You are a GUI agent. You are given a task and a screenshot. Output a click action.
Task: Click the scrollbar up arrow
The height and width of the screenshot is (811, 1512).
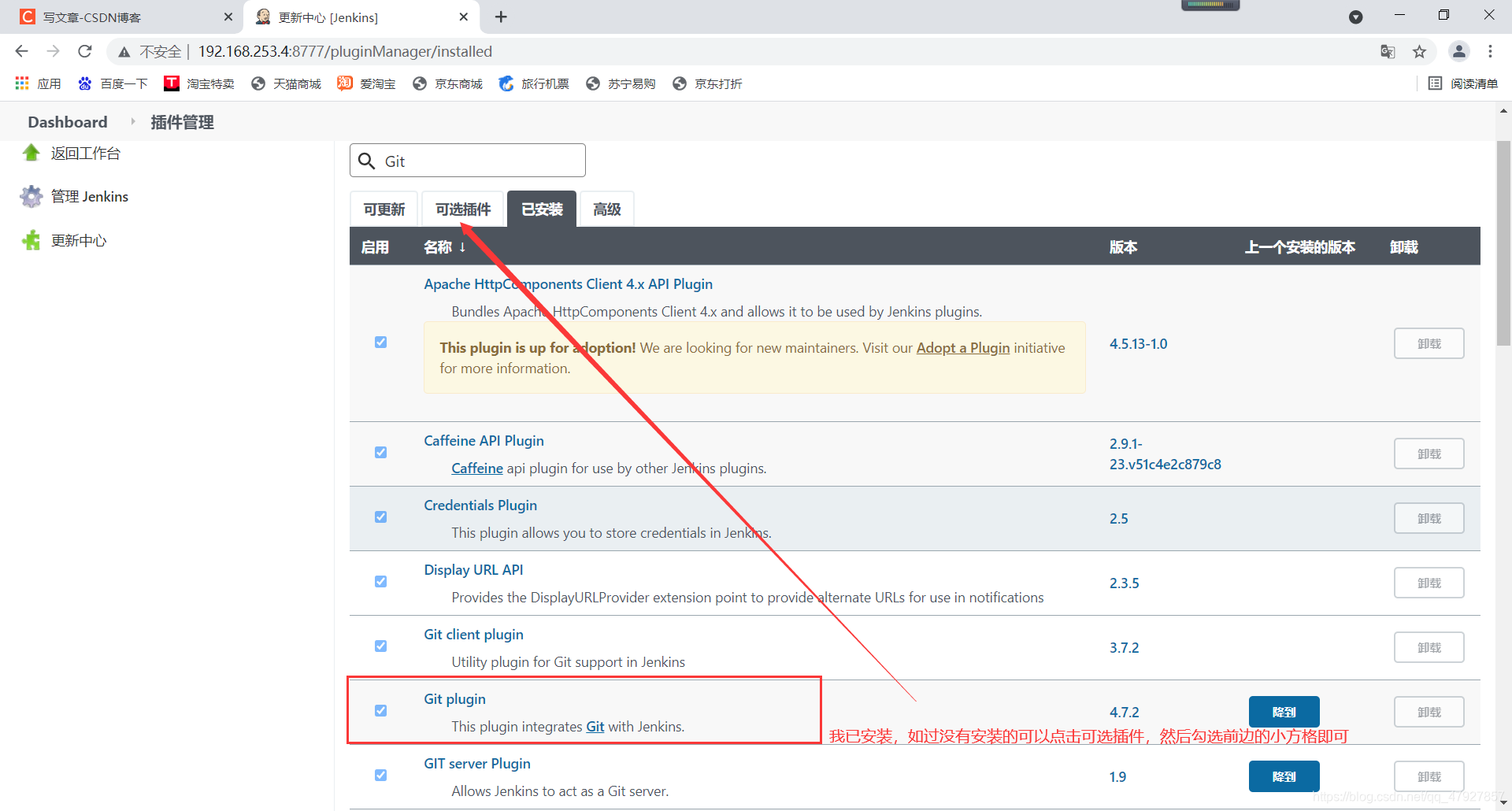1503,111
